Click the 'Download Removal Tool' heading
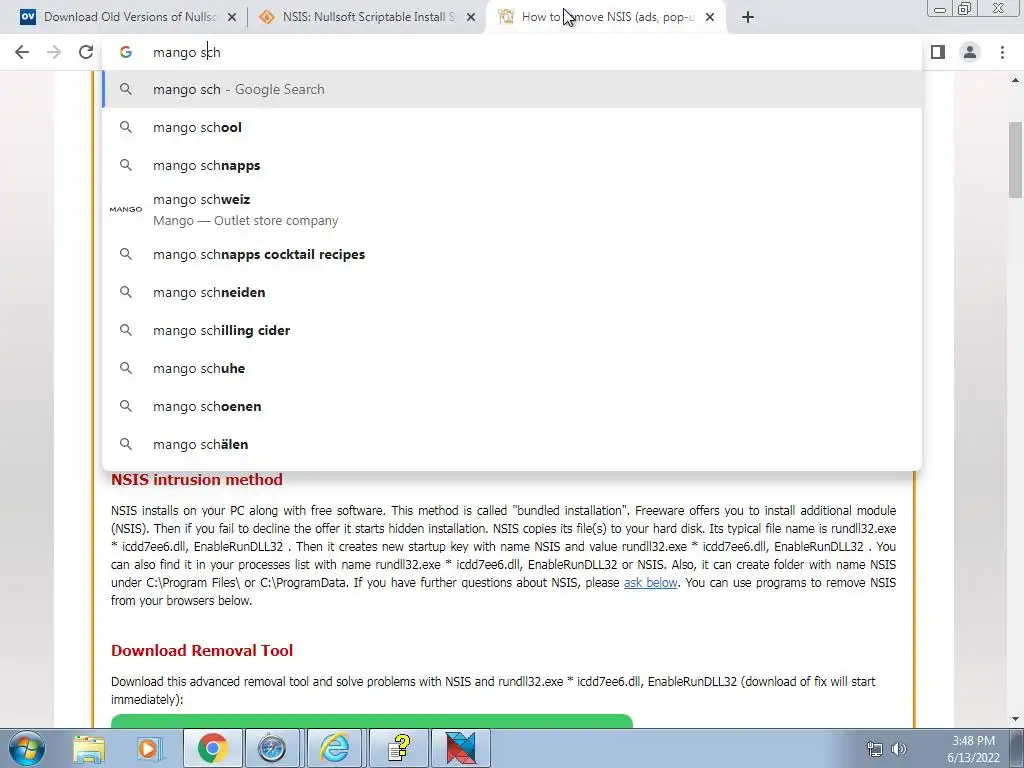The width and height of the screenshot is (1024, 768). pos(202,651)
